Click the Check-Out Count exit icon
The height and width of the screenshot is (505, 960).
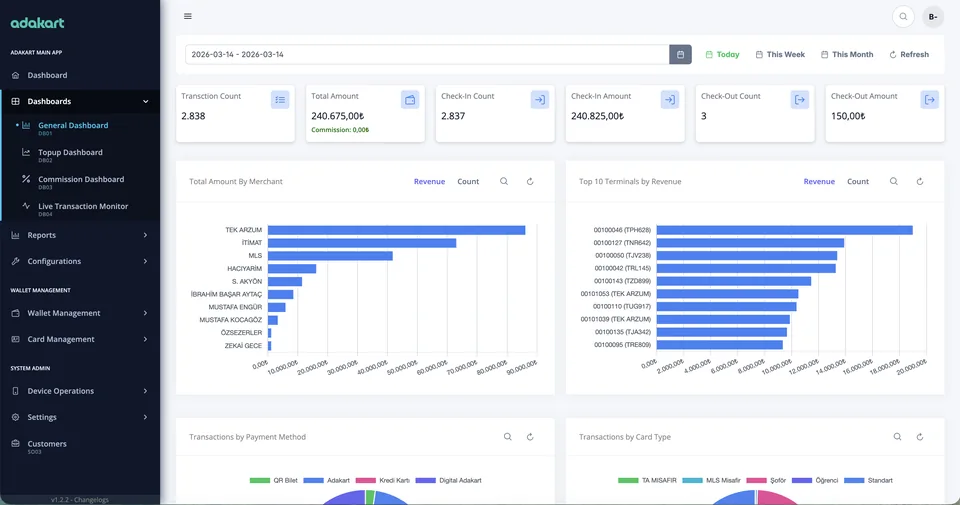point(800,100)
